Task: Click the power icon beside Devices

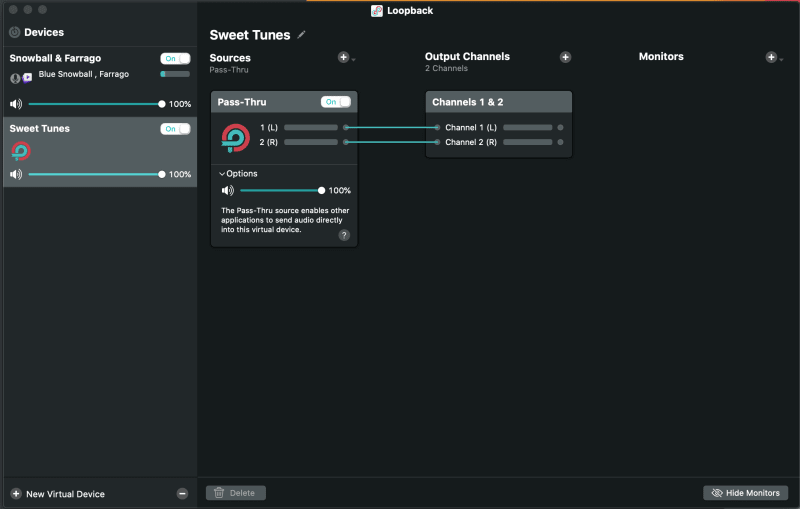Action: [x=15, y=32]
